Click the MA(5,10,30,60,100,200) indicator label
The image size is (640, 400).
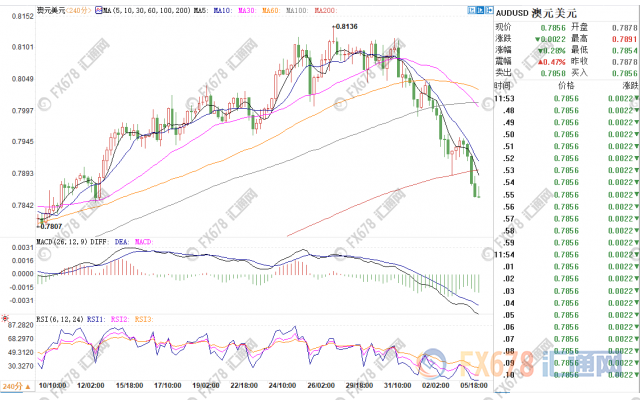pos(147,10)
